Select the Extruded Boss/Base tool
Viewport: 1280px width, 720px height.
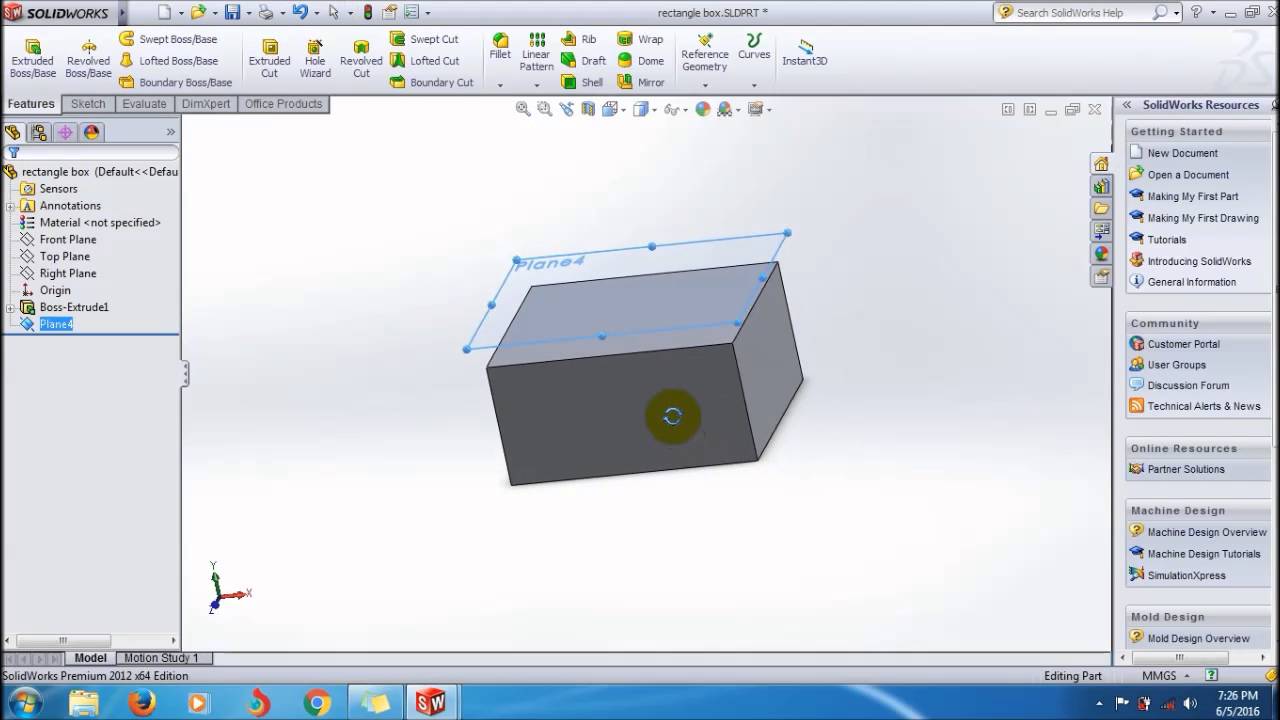click(x=32, y=59)
